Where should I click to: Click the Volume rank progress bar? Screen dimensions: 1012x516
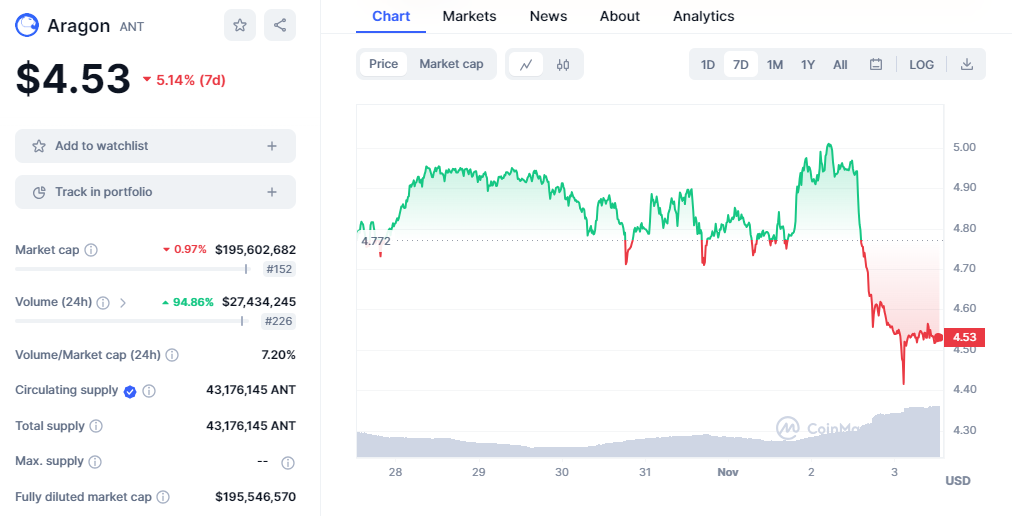click(132, 321)
